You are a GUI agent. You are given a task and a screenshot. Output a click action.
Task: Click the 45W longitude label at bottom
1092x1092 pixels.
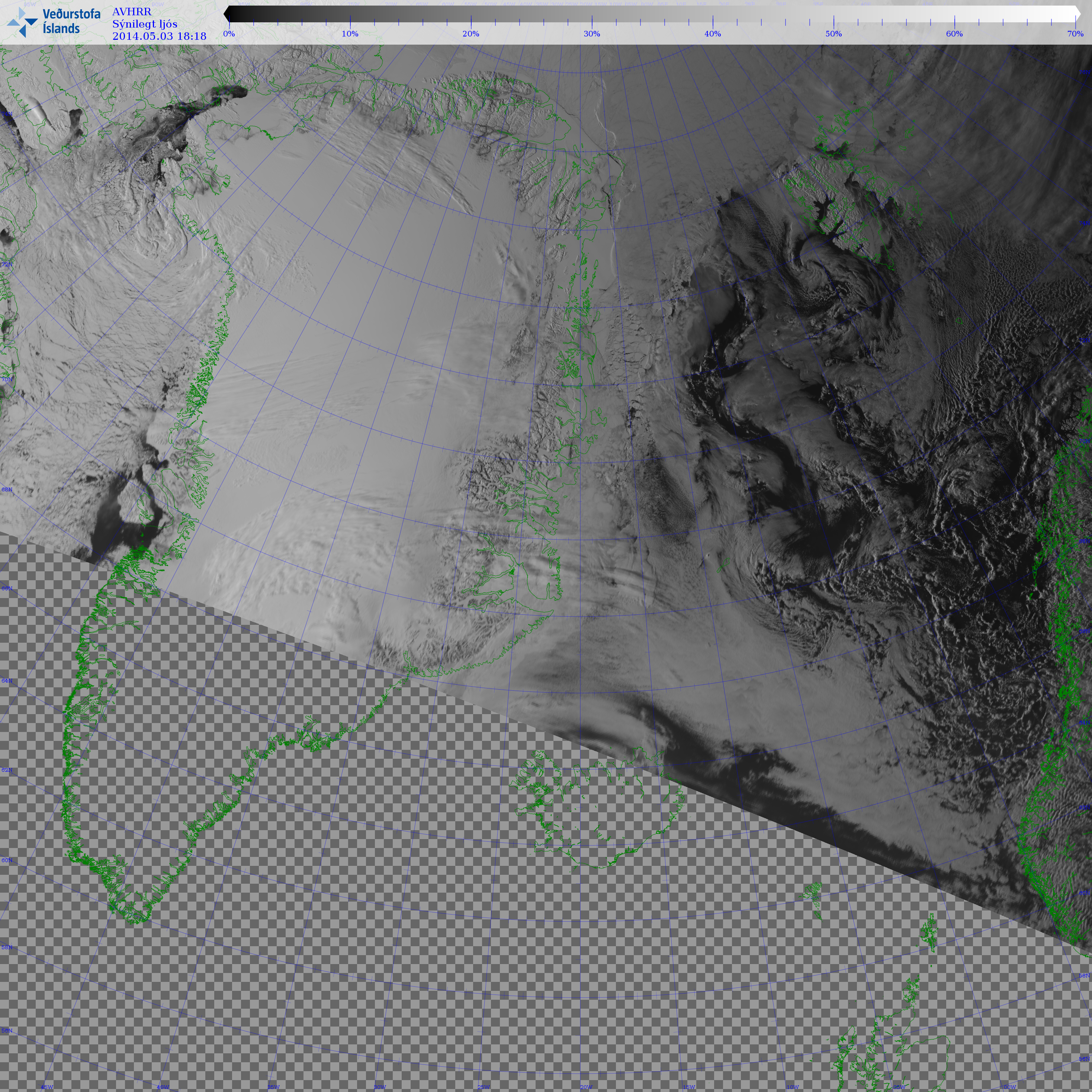[x=47, y=1087]
